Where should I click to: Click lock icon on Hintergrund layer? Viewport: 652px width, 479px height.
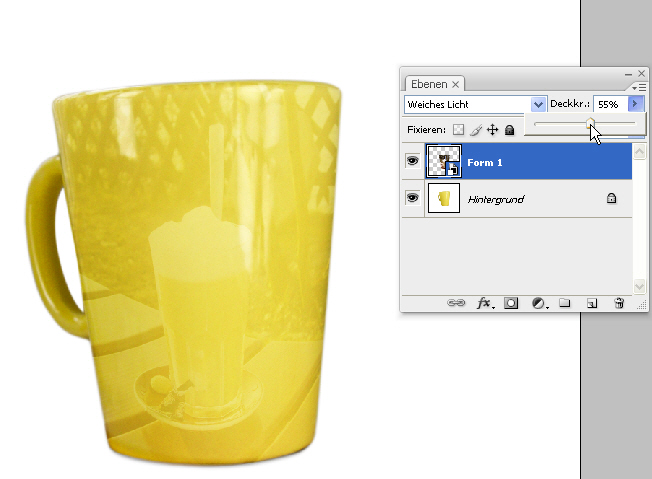click(x=611, y=200)
